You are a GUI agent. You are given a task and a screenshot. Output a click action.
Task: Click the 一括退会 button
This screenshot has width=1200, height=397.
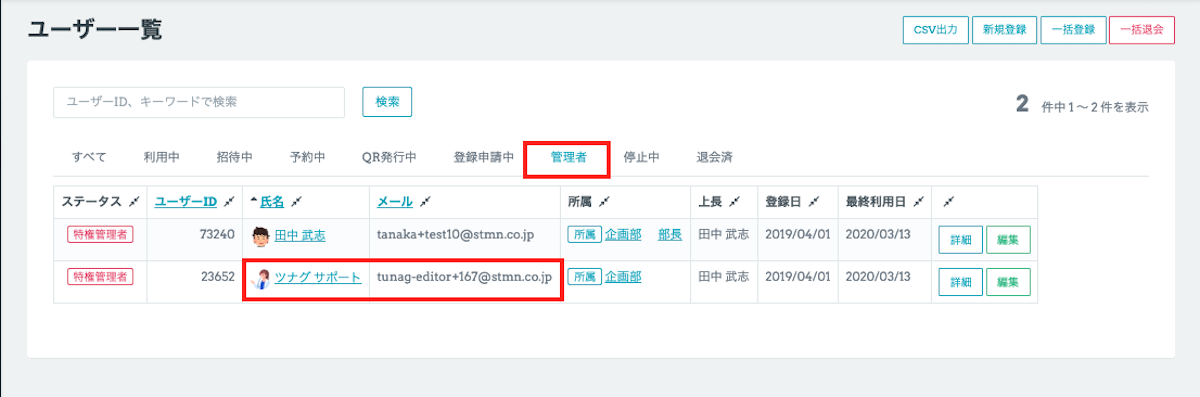(1142, 30)
